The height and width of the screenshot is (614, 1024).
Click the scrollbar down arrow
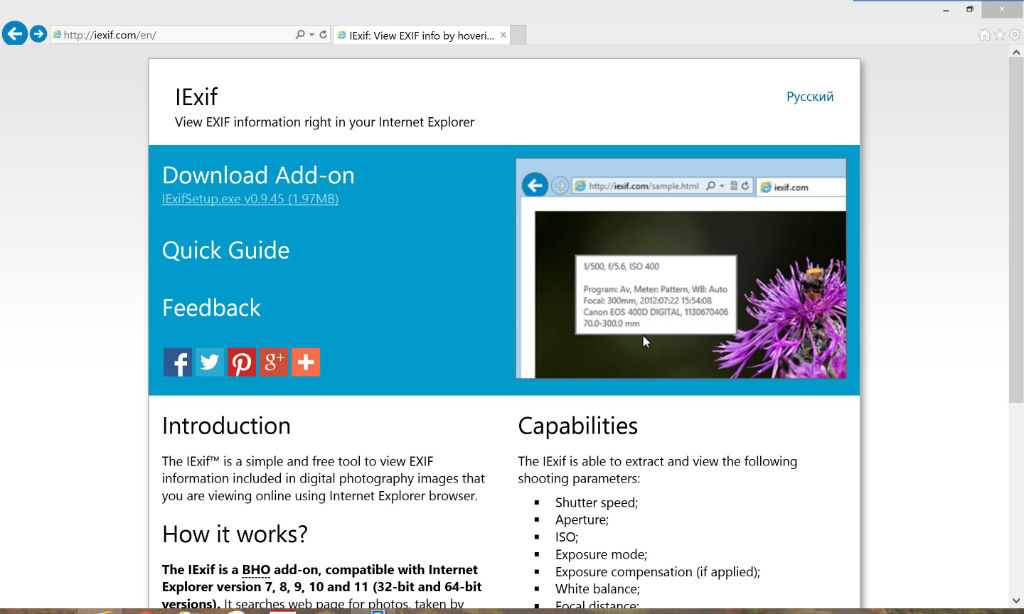1016,600
